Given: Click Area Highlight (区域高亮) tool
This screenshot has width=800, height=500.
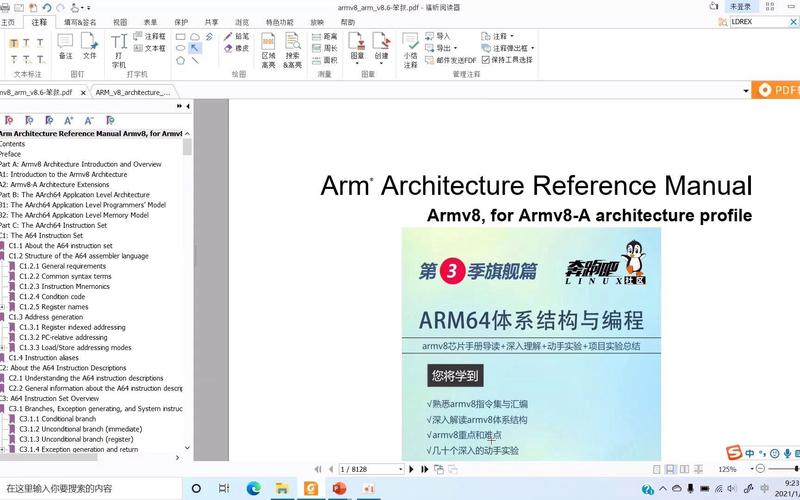Looking at the screenshot, I should [x=268, y=51].
